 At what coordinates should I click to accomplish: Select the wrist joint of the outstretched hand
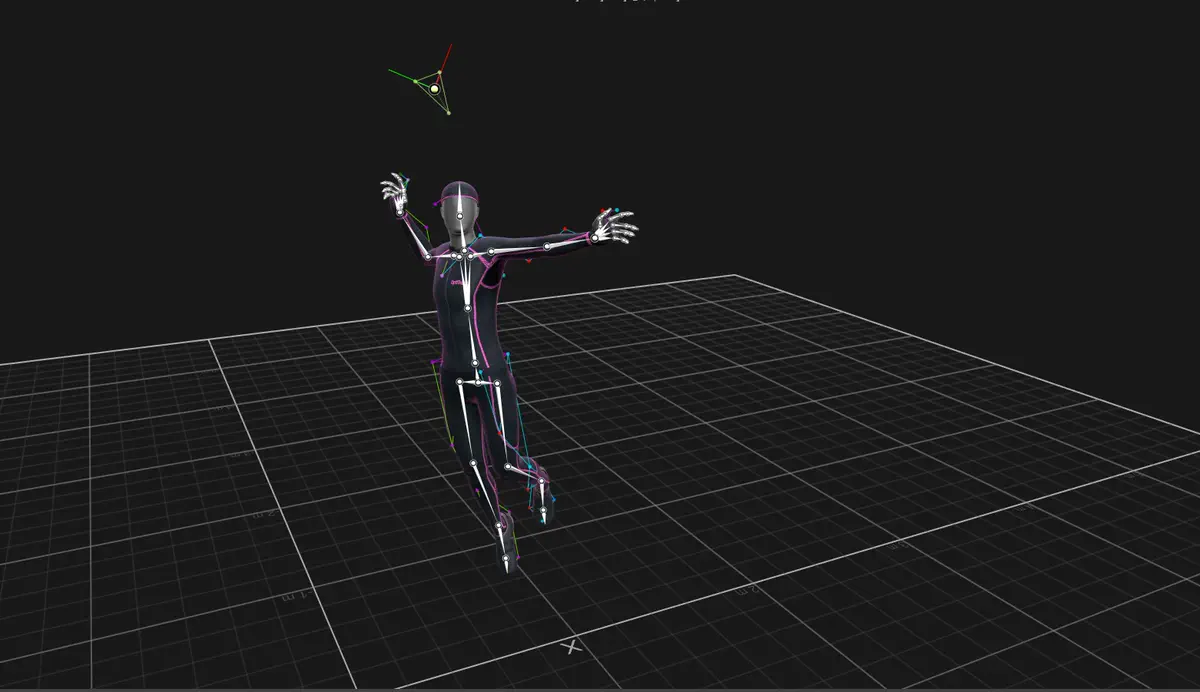pos(594,238)
